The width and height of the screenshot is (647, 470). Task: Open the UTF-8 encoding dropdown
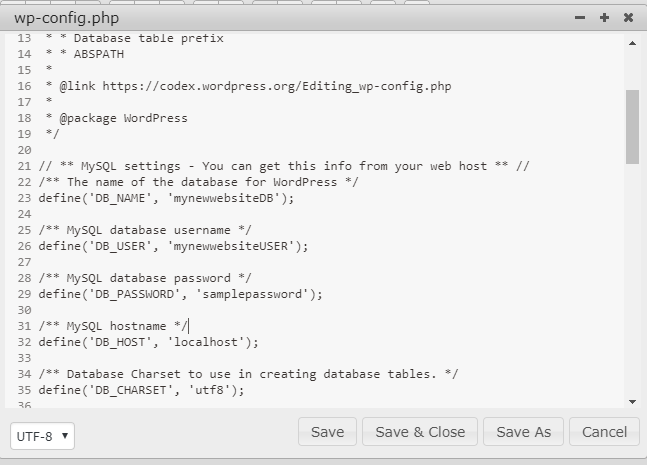point(43,436)
